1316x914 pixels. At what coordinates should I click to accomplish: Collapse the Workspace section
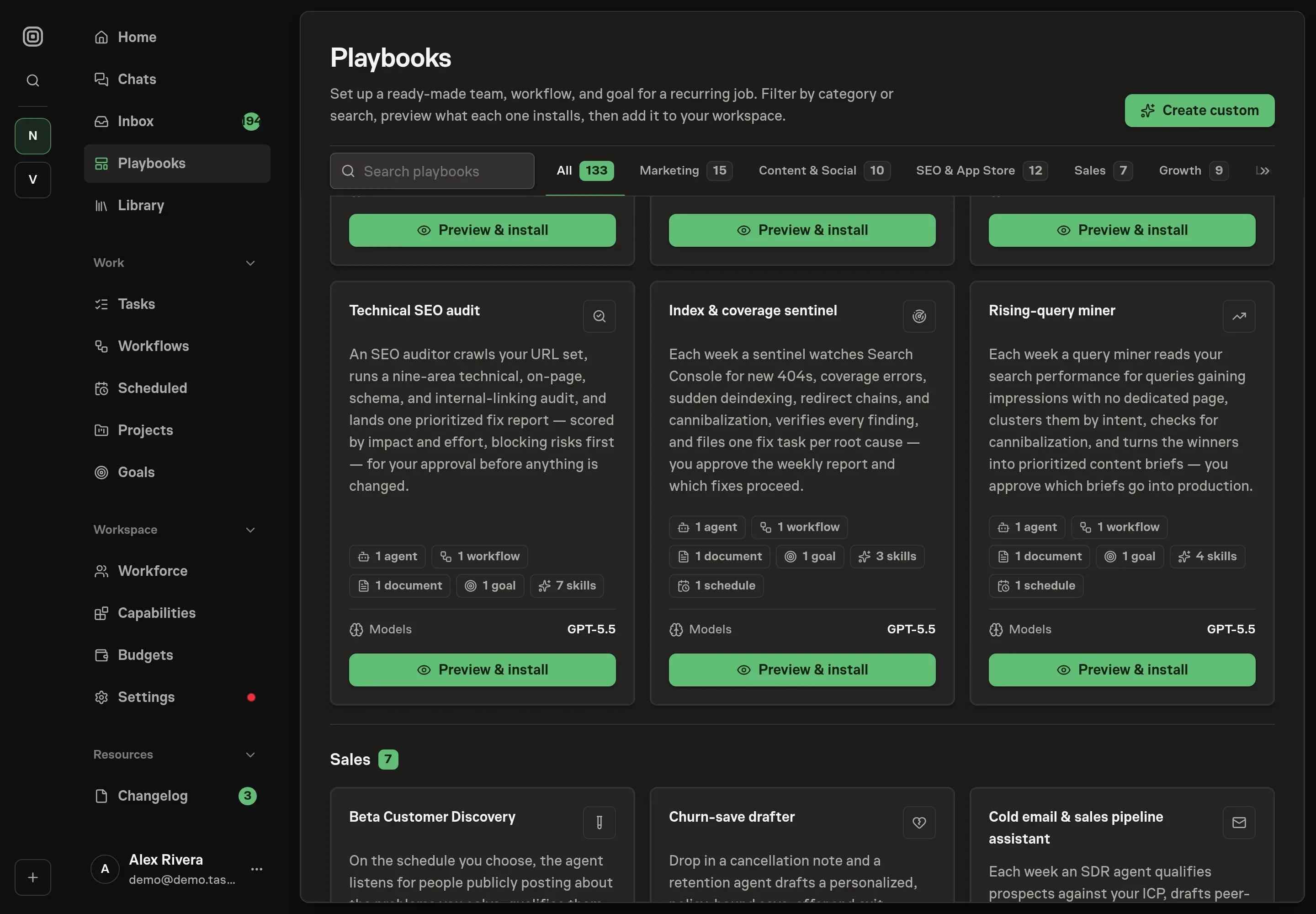pos(249,530)
